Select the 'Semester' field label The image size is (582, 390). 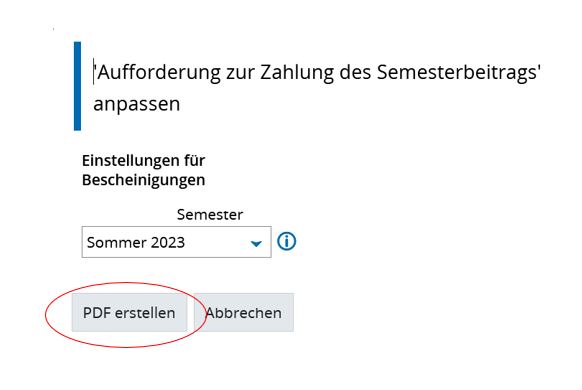[210, 214]
